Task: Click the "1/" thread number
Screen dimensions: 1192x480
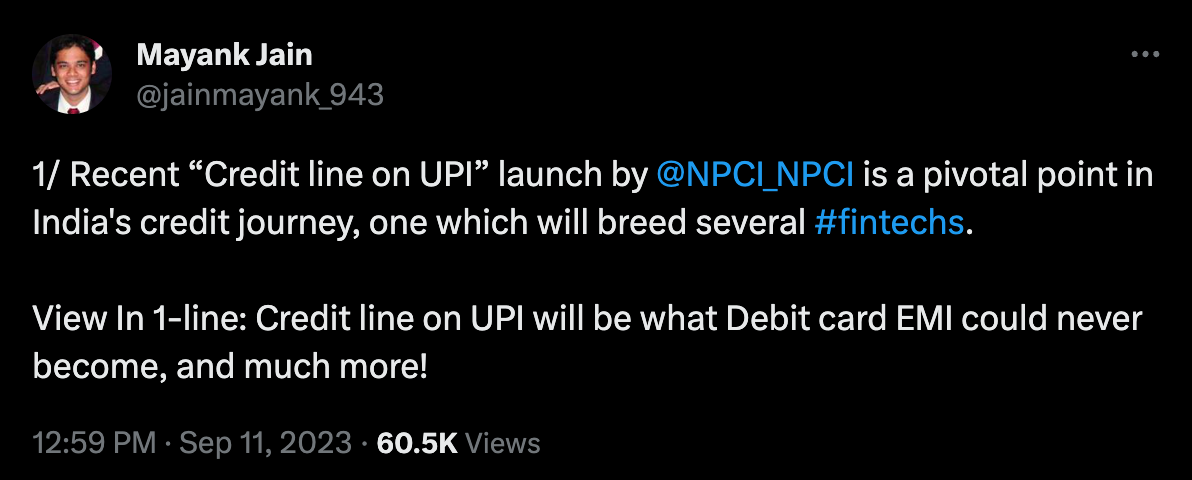Action: coord(47,176)
